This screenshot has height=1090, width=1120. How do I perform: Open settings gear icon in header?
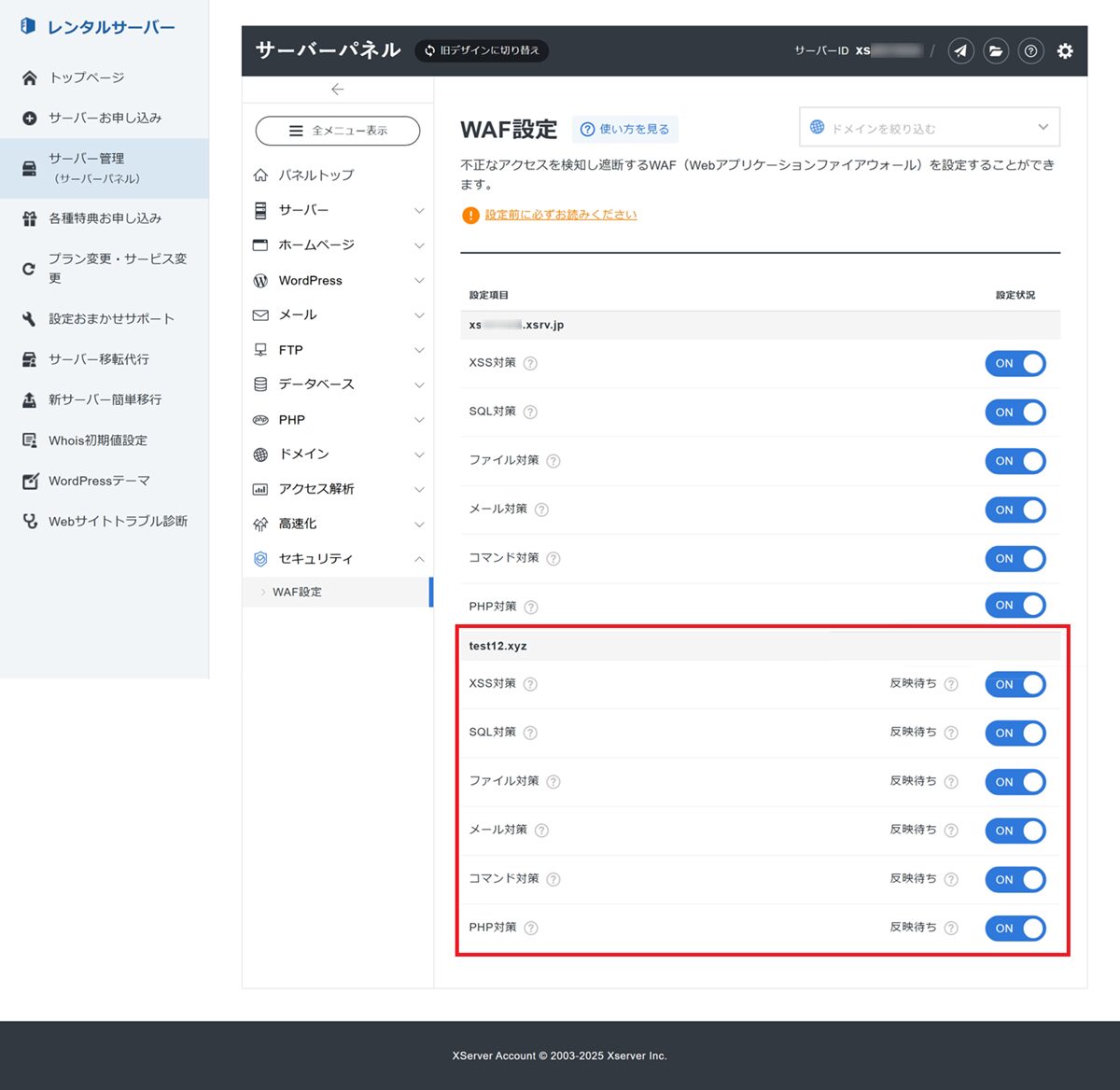pyautogui.click(x=1065, y=50)
